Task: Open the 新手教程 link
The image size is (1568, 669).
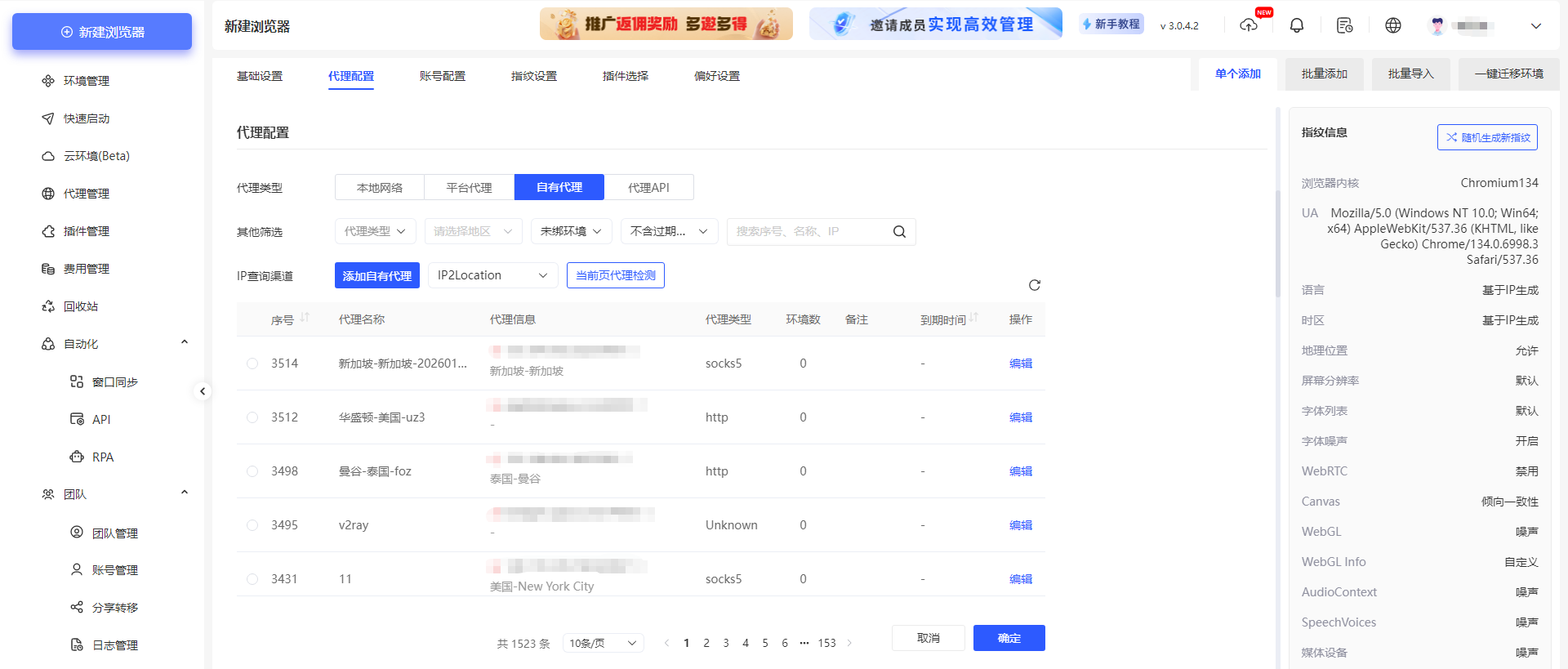Action: tap(1111, 25)
